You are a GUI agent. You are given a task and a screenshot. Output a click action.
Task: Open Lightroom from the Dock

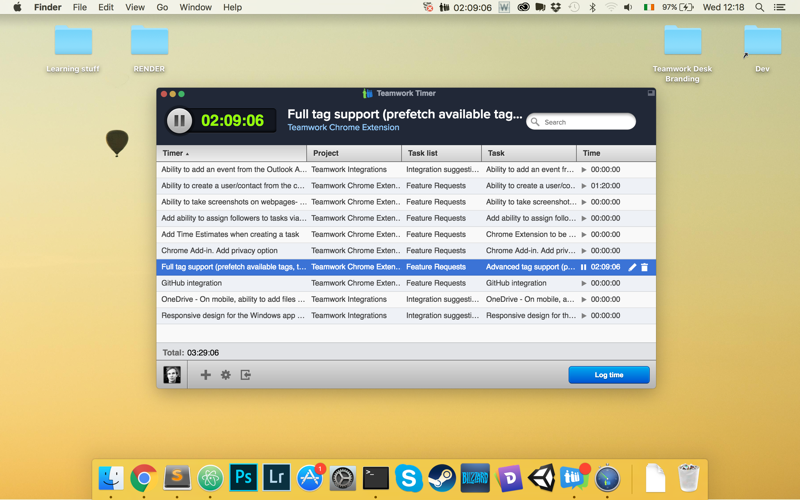pos(277,478)
